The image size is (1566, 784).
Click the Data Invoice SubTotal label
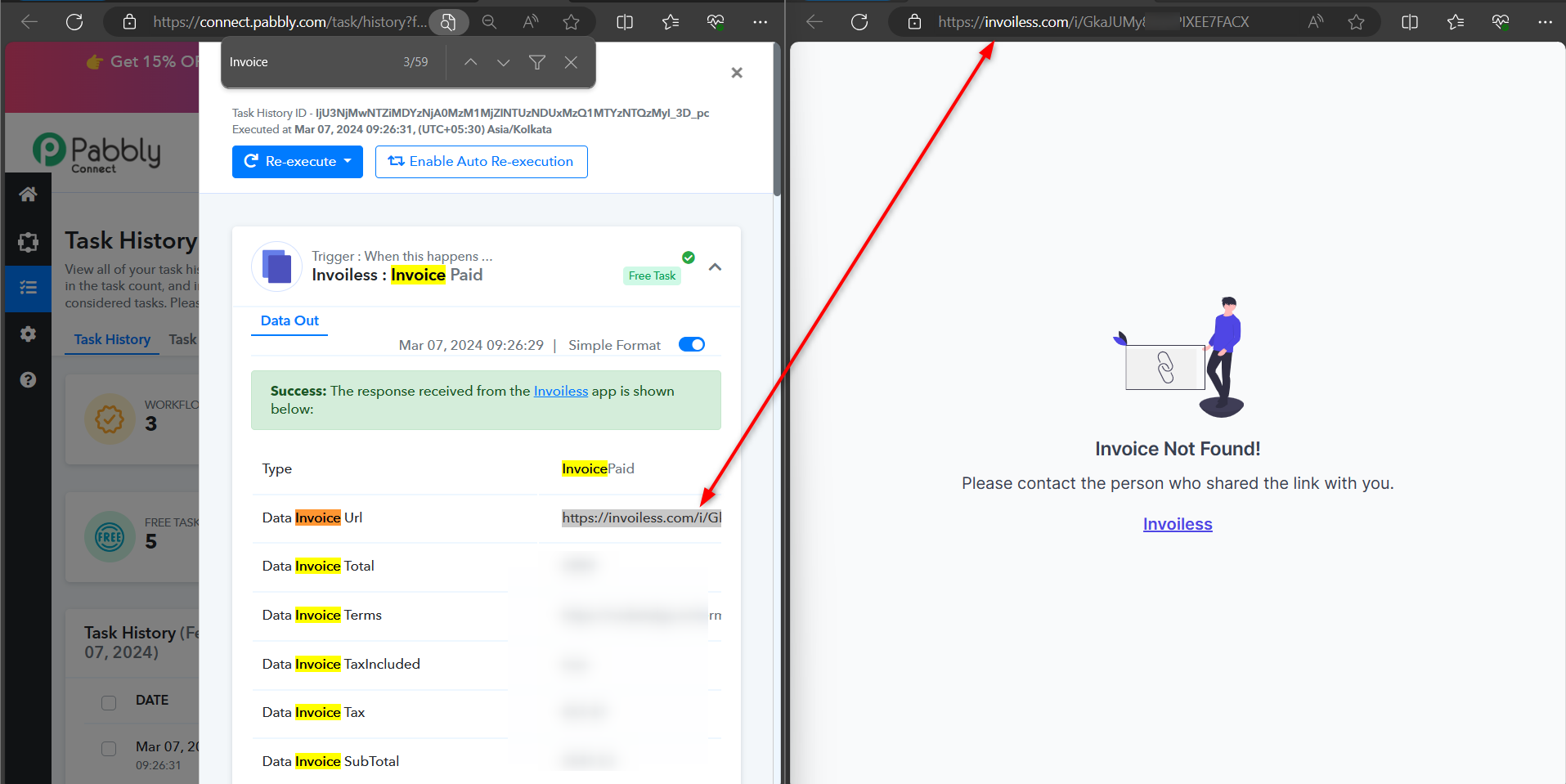[330, 762]
